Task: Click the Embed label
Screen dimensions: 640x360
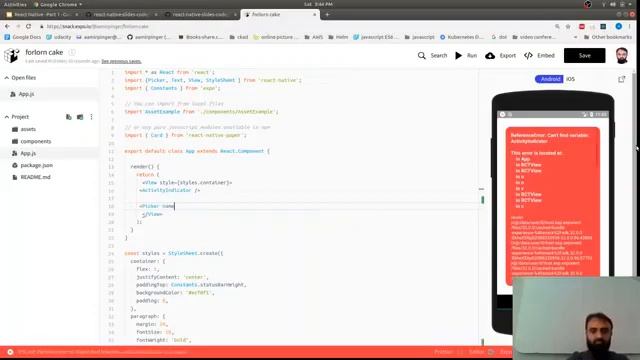Action: pos(546,56)
